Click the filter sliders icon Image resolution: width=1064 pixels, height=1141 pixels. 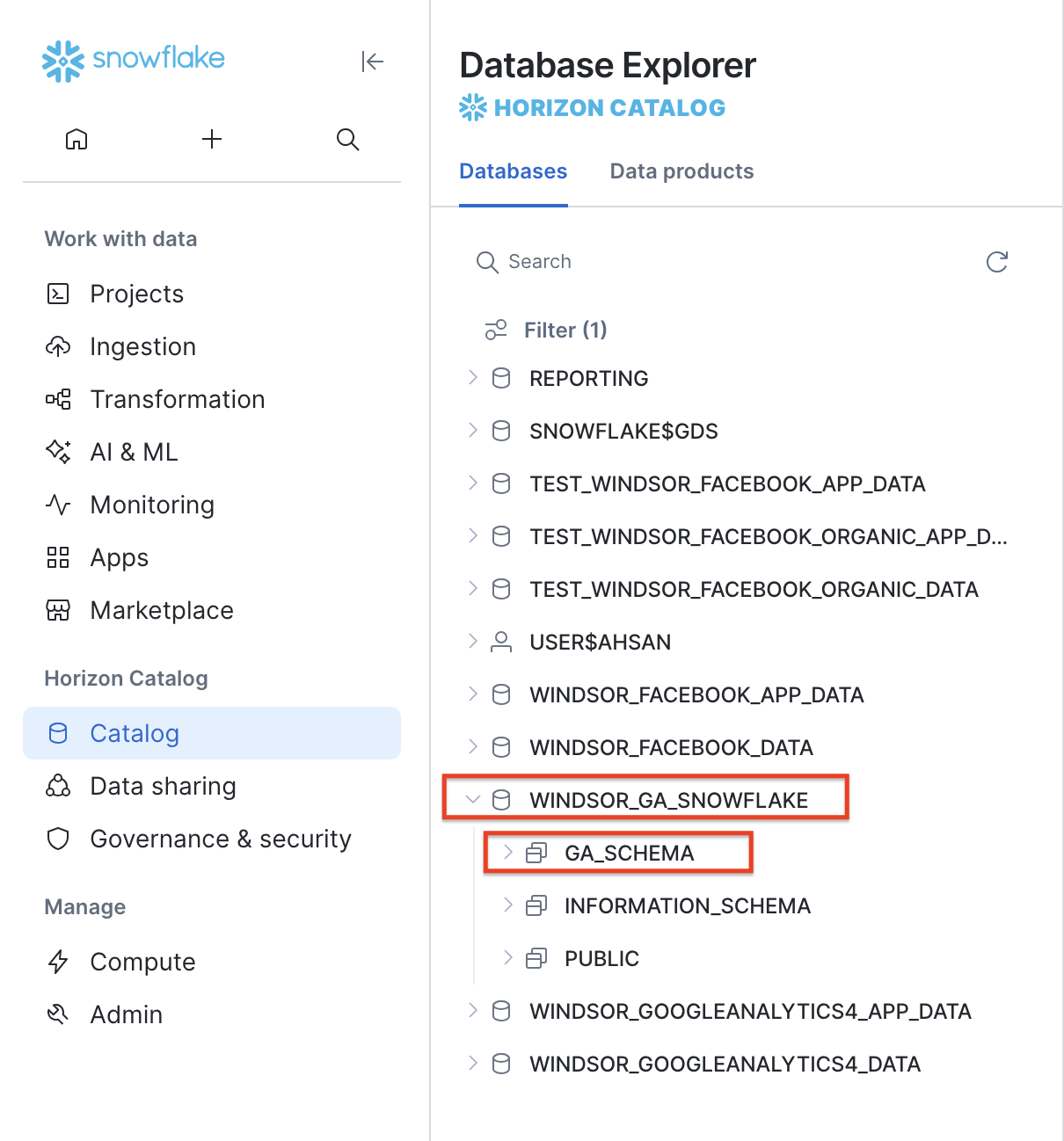(x=496, y=330)
